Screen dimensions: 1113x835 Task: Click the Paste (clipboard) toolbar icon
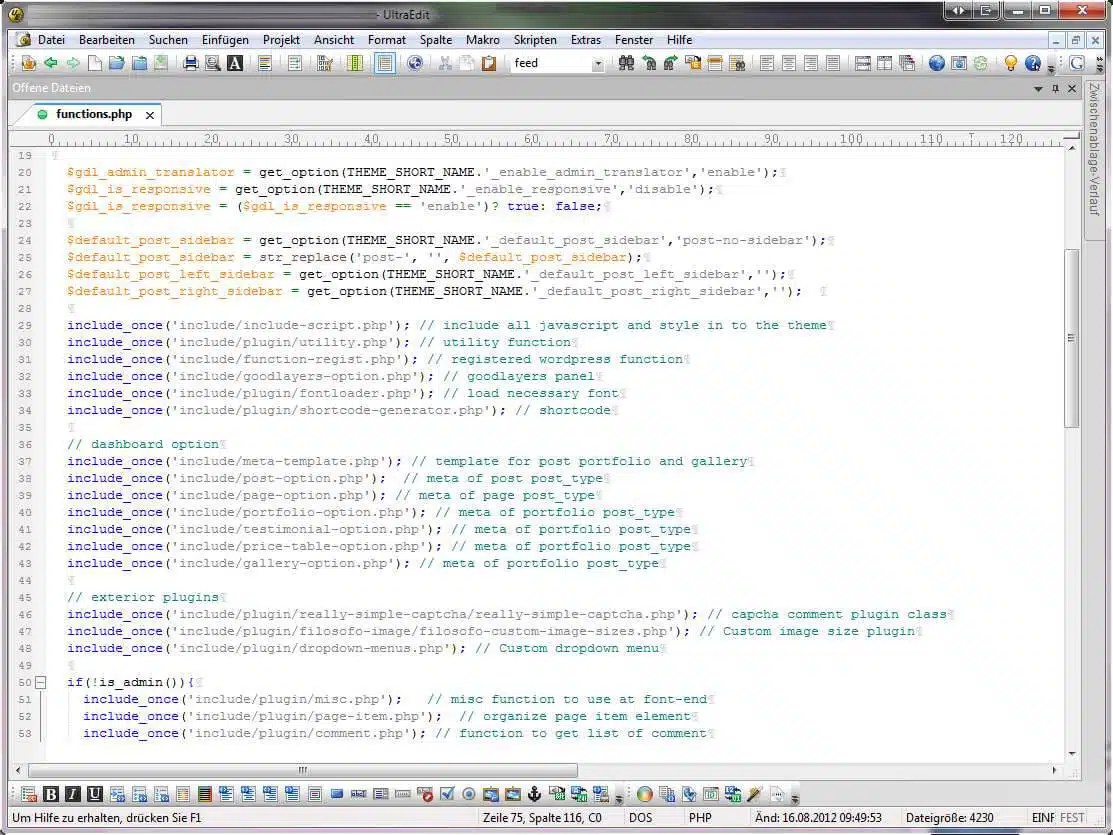tap(491, 63)
